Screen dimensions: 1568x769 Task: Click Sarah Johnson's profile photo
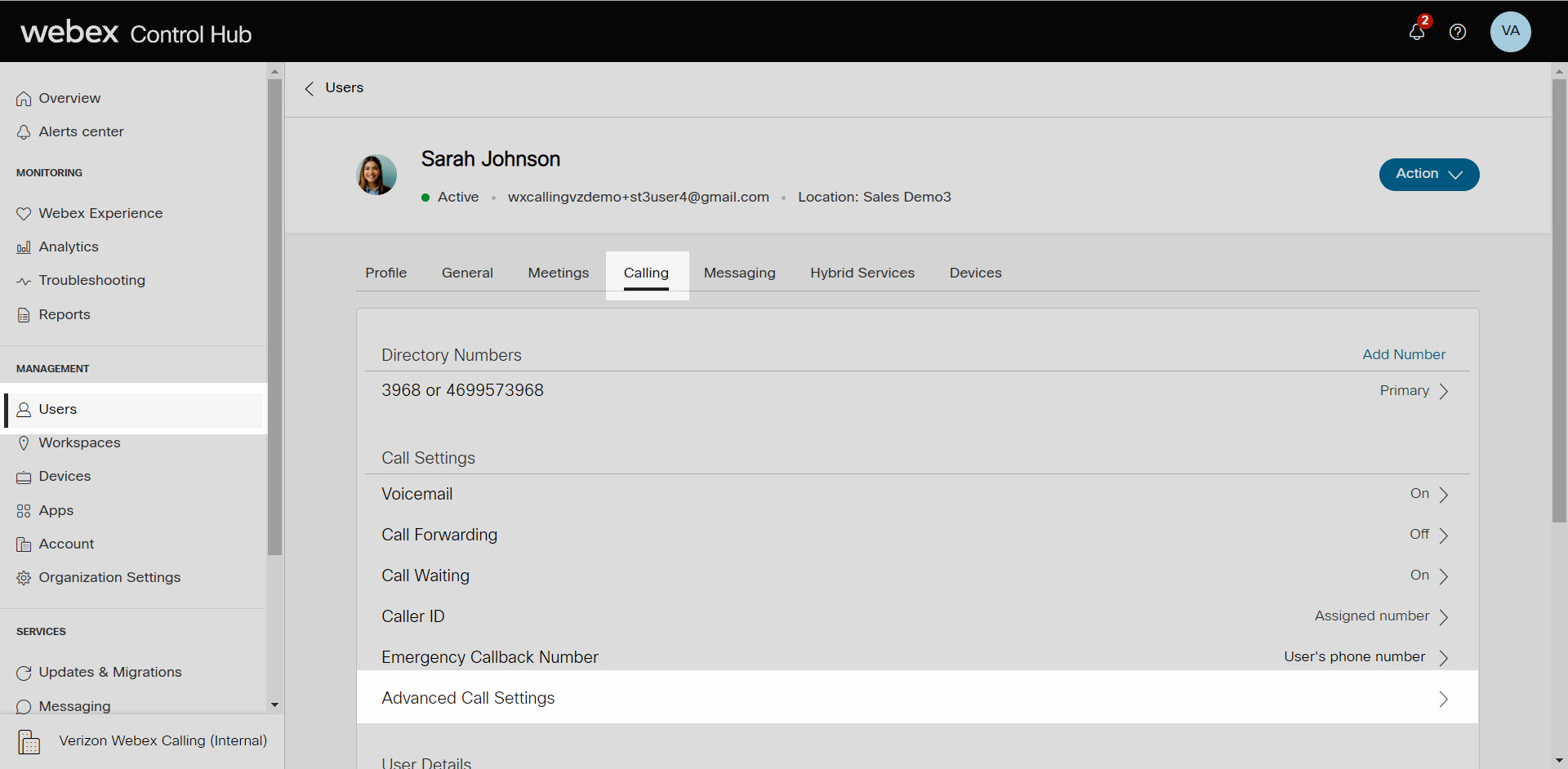(376, 175)
